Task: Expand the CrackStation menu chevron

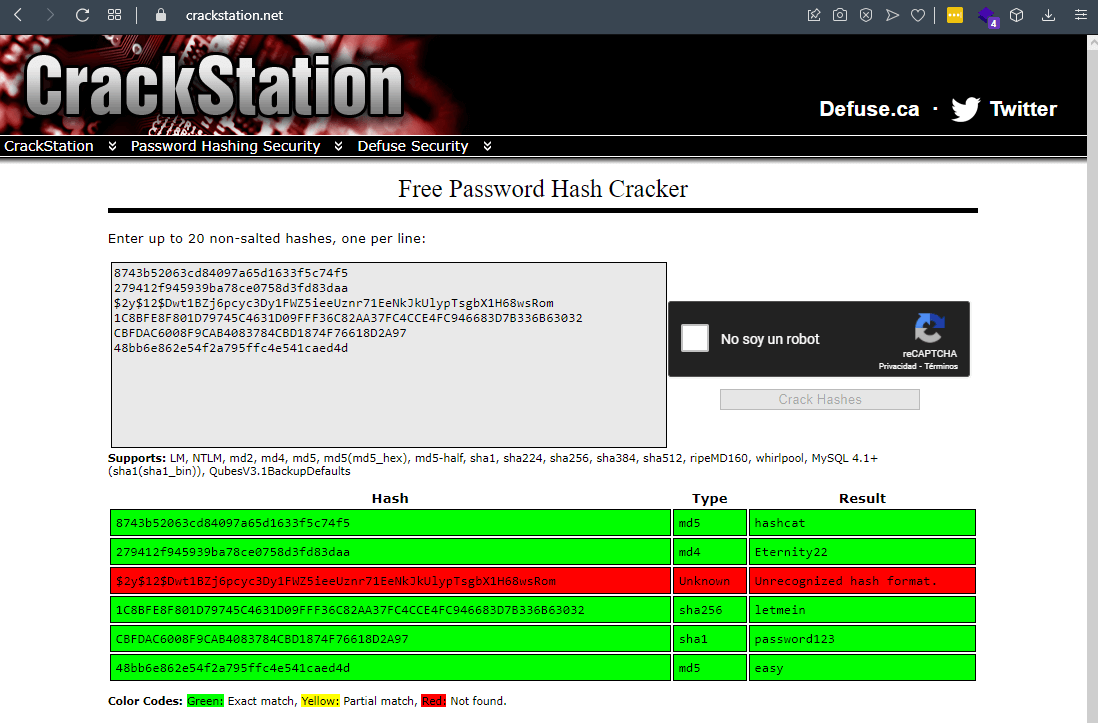Action: [x=112, y=146]
